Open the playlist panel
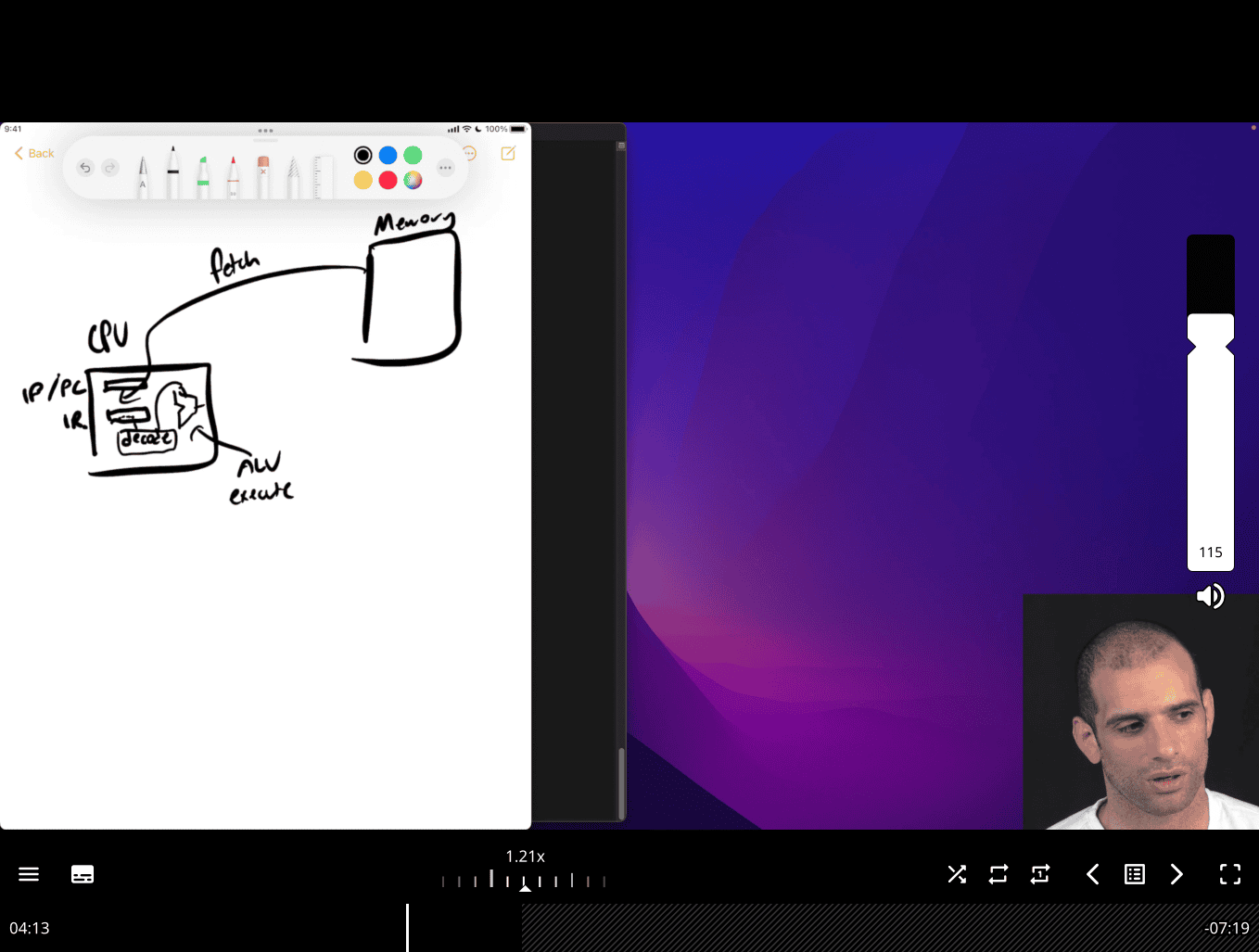Image resolution: width=1259 pixels, height=952 pixels. click(1135, 874)
